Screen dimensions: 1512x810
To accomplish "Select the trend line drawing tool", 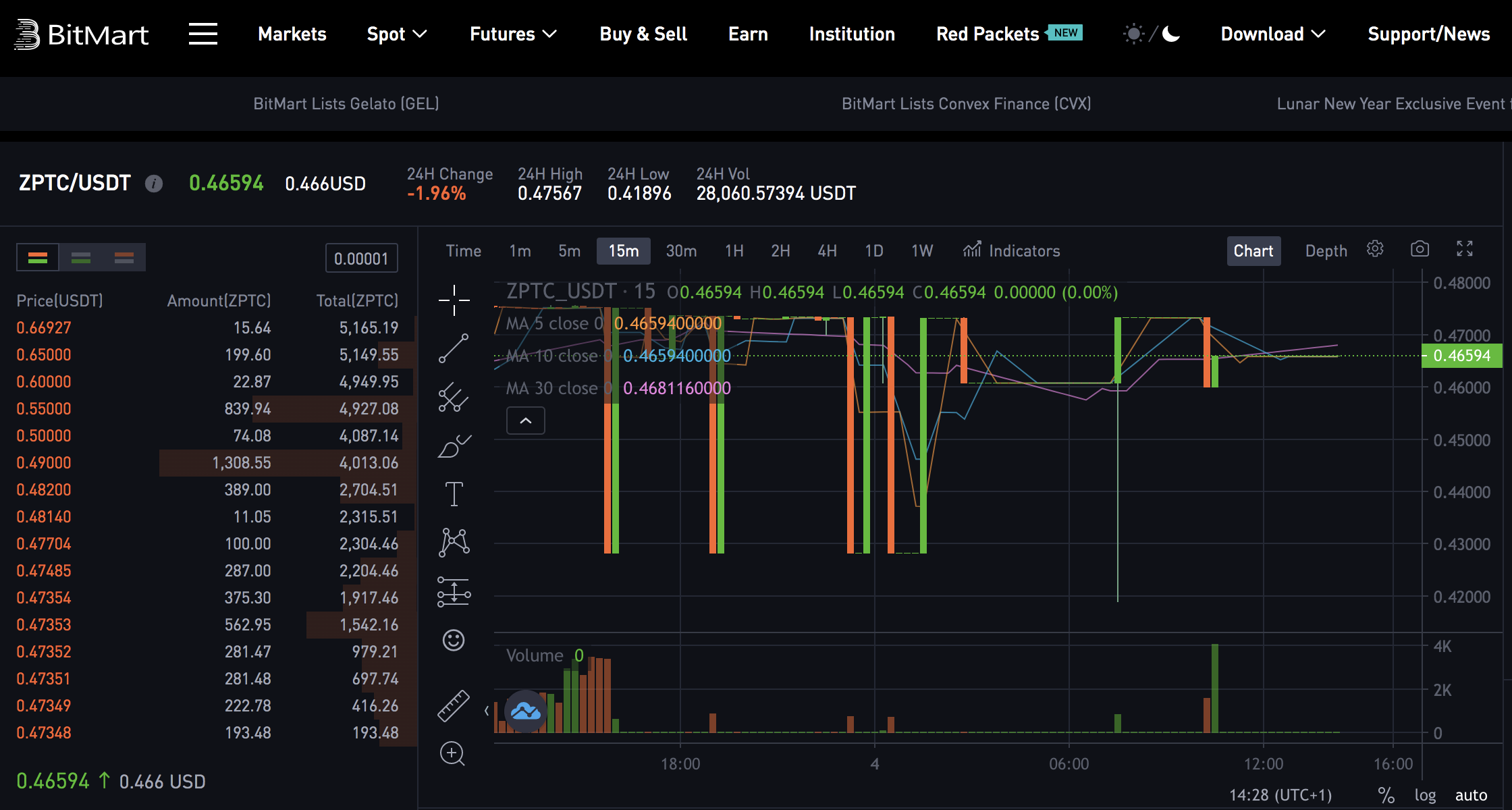I will [x=454, y=348].
